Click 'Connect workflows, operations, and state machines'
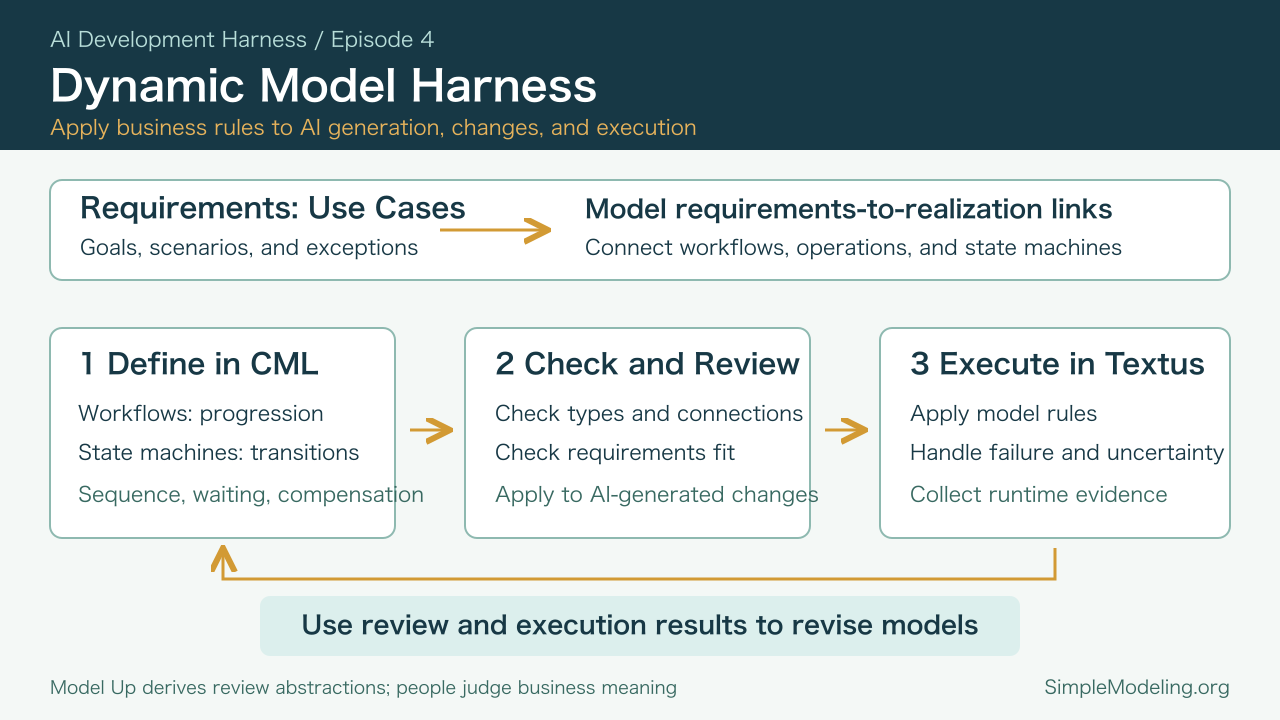 853,248
